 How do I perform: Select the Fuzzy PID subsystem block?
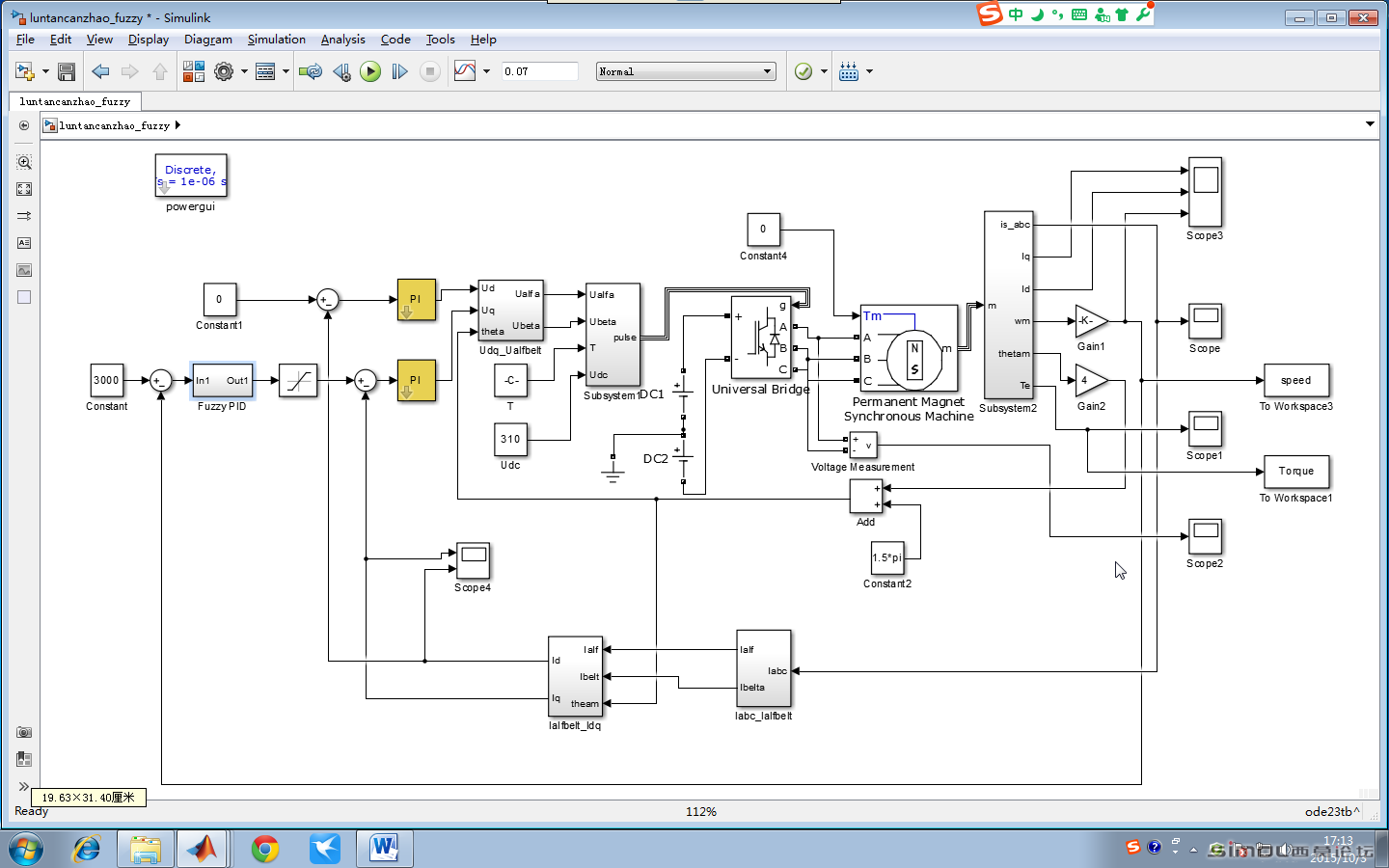click(223, 380)
